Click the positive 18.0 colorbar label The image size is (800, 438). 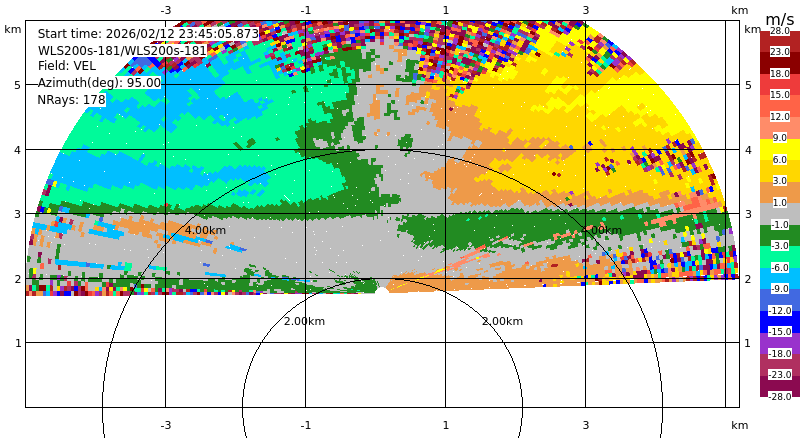click(x=780, y=74)
